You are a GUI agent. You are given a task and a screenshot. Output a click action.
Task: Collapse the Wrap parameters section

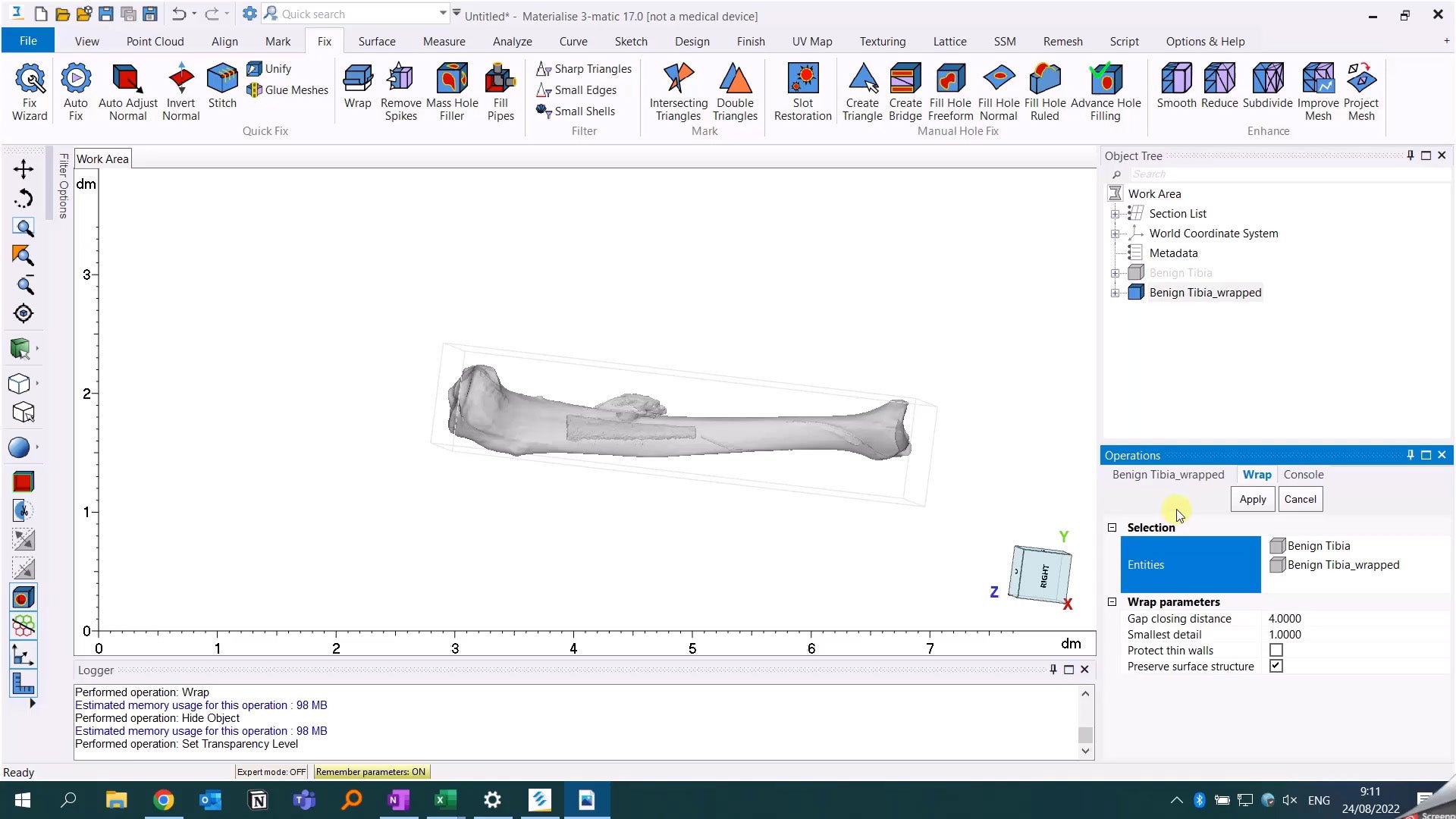(1112, 602)
